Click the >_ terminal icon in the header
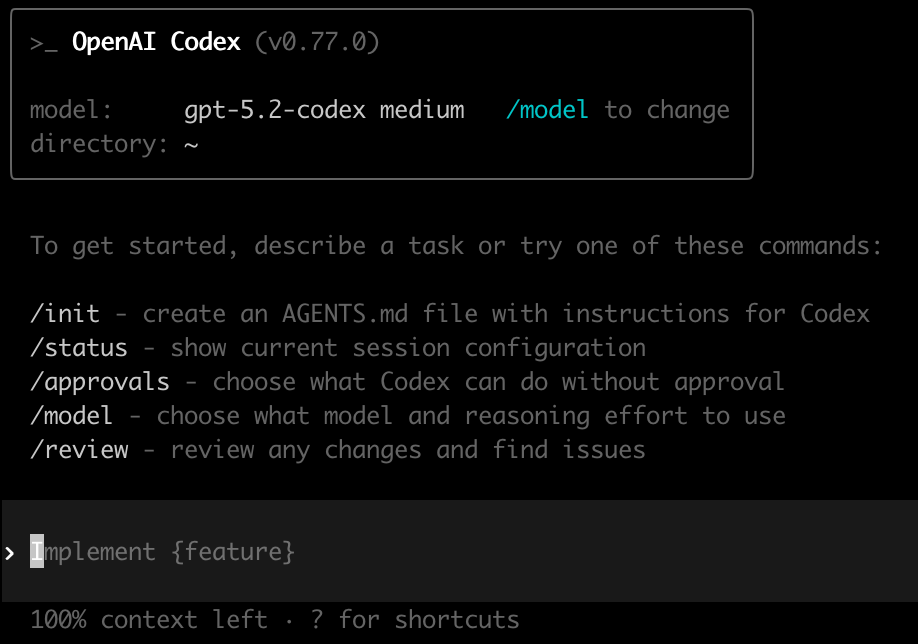 click(44, 42)
